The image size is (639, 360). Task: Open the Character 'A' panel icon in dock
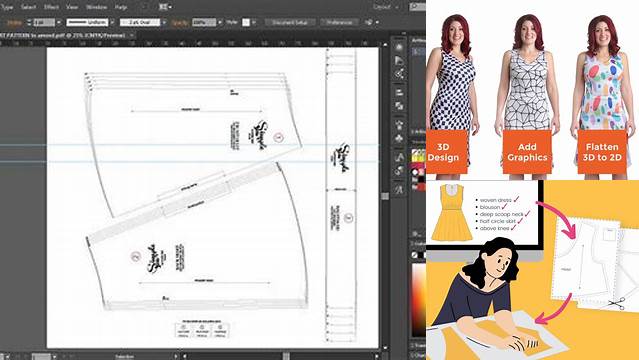tap(399, 157)
